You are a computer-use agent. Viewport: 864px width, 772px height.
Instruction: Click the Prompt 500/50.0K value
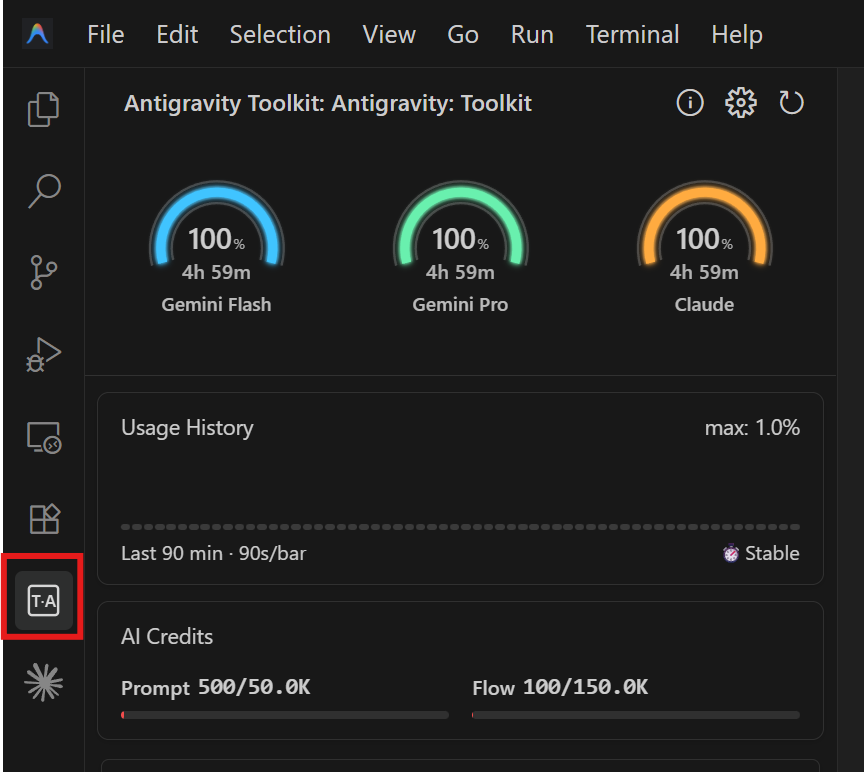coord(215,688)
